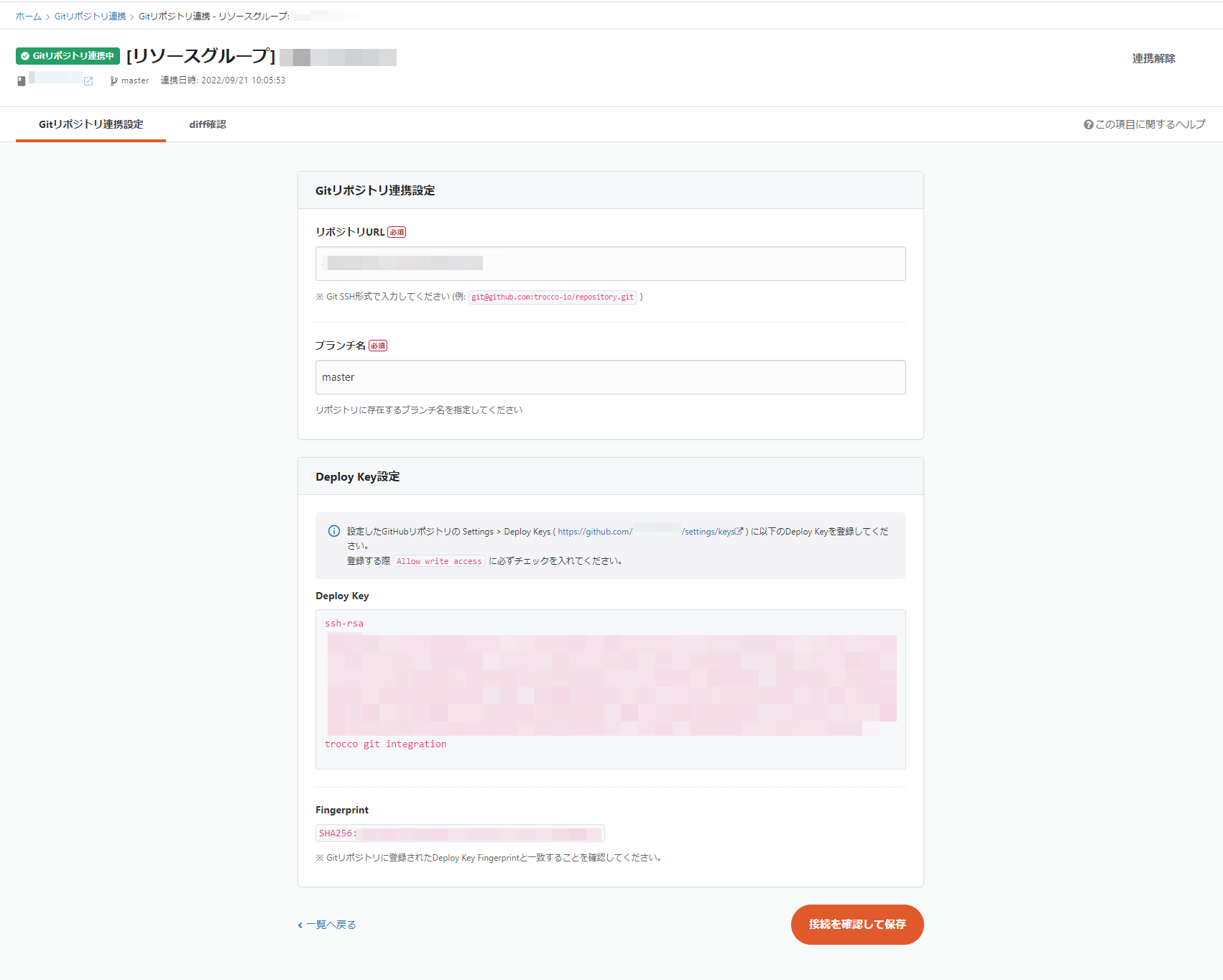Click the repository book icon
The width and height of the screenshot is (1223, 980).
click(x=22, y=81)
